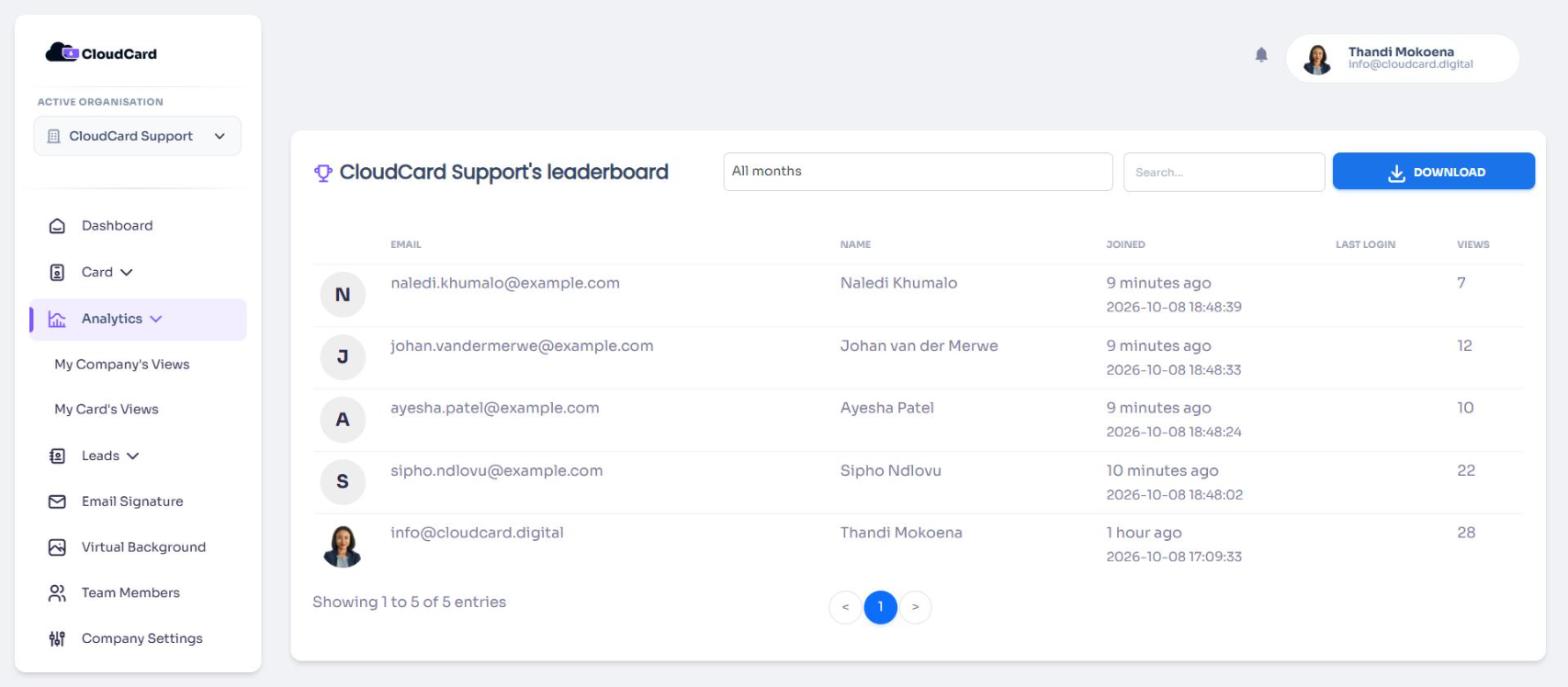Image resolution: width=1568 pixels, height=687 pixels.
Task: Click Johan van der Merwe's J avatar
Action: (342, 357)
